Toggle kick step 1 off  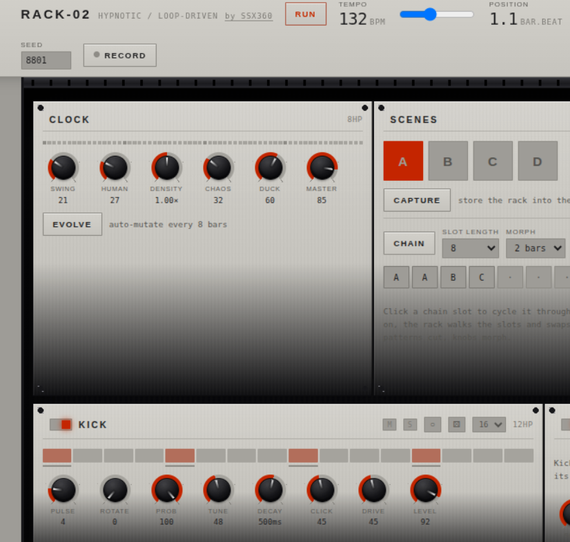(x=57, y=455)
